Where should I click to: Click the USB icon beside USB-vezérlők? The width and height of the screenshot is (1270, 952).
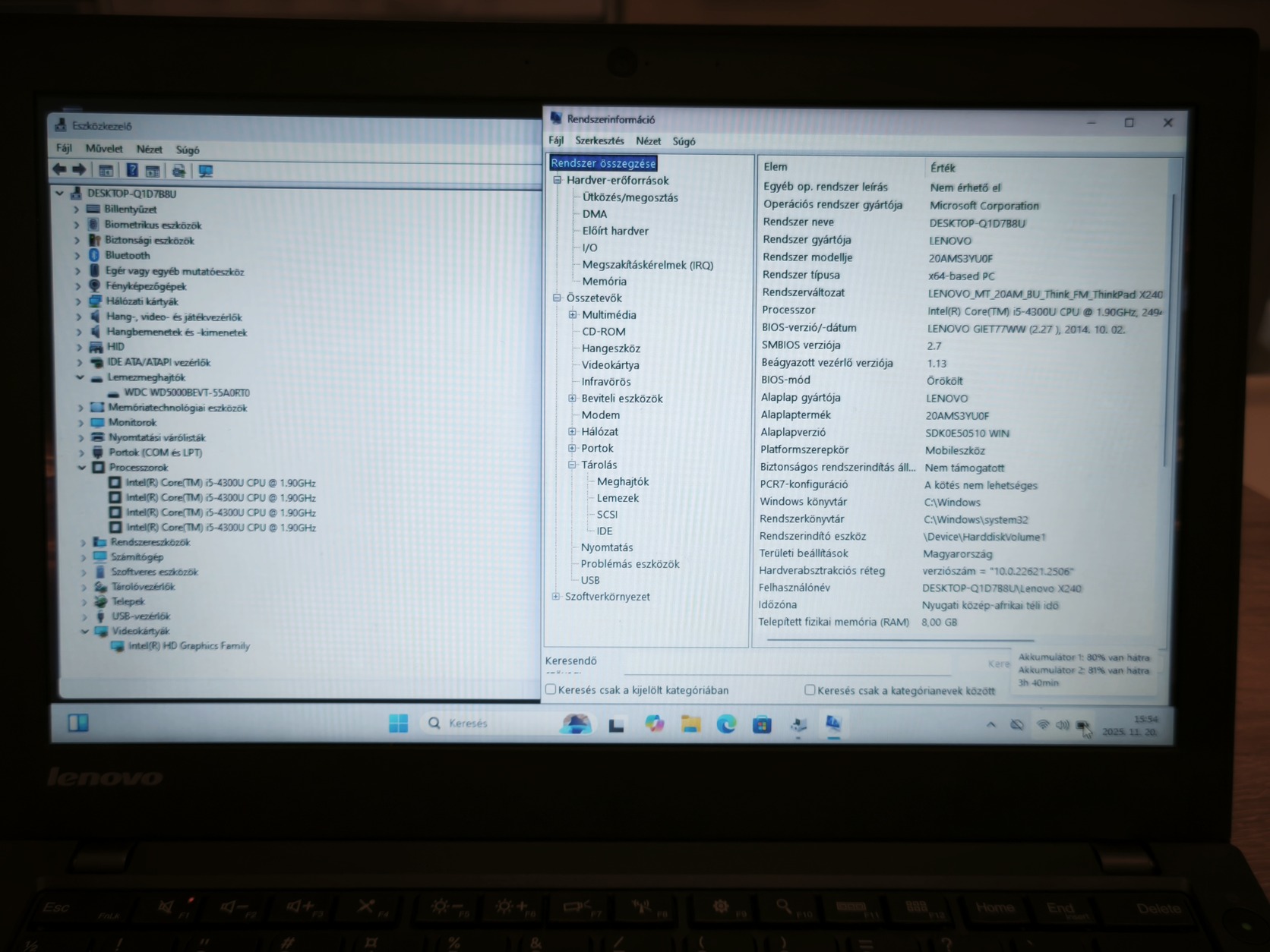point(100,616)
